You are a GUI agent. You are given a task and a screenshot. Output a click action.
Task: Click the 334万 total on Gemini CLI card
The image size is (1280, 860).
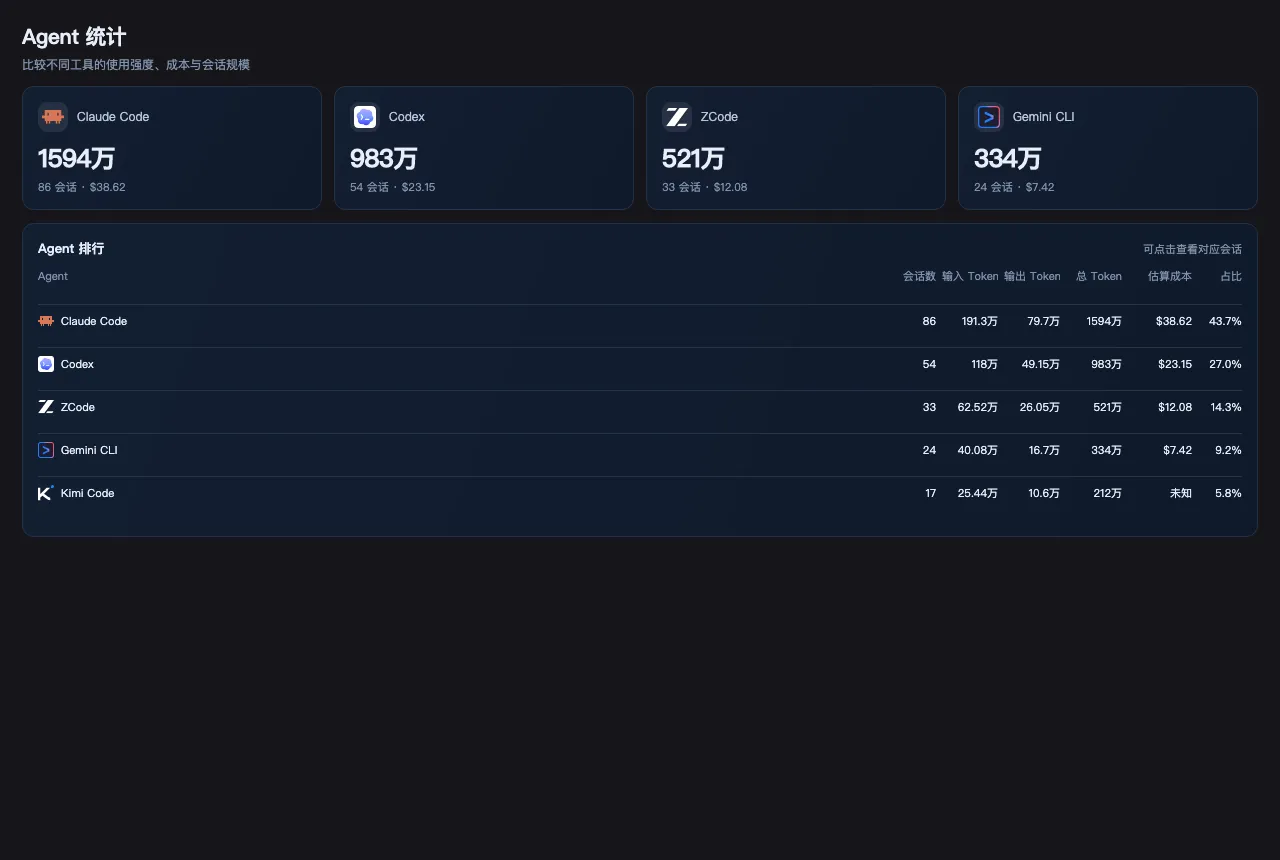click(1008, 158)
